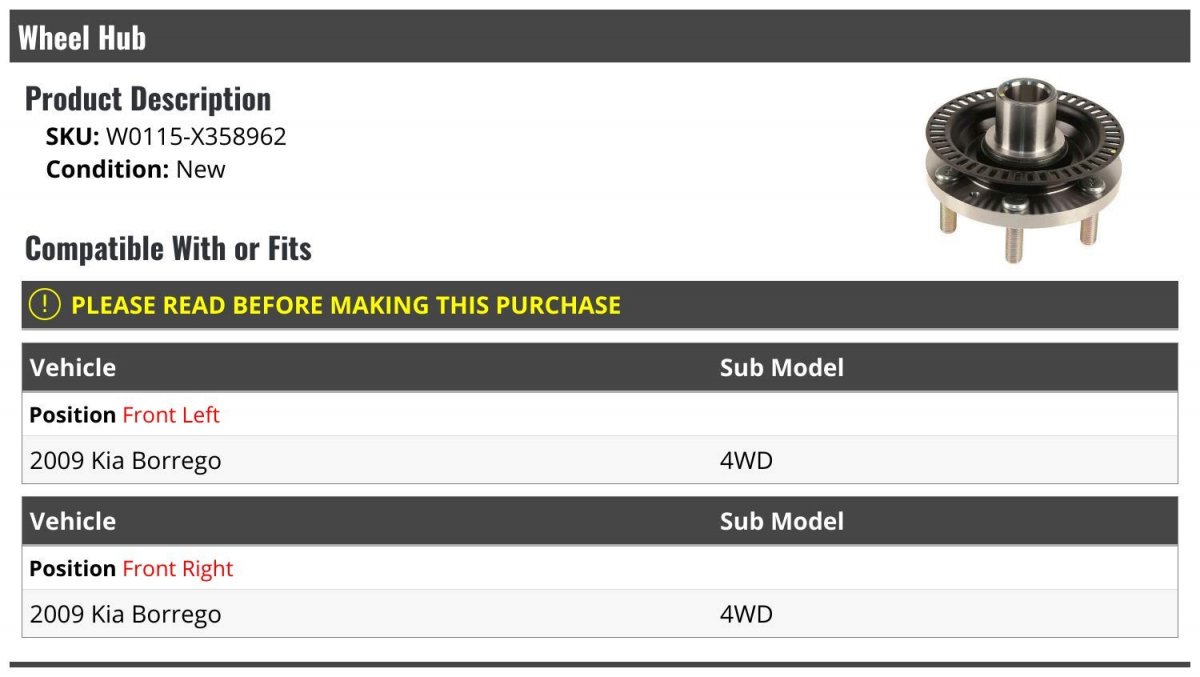1200x677 pixels.
Task: Click the red Front Right position text
Action: point(177,568)
